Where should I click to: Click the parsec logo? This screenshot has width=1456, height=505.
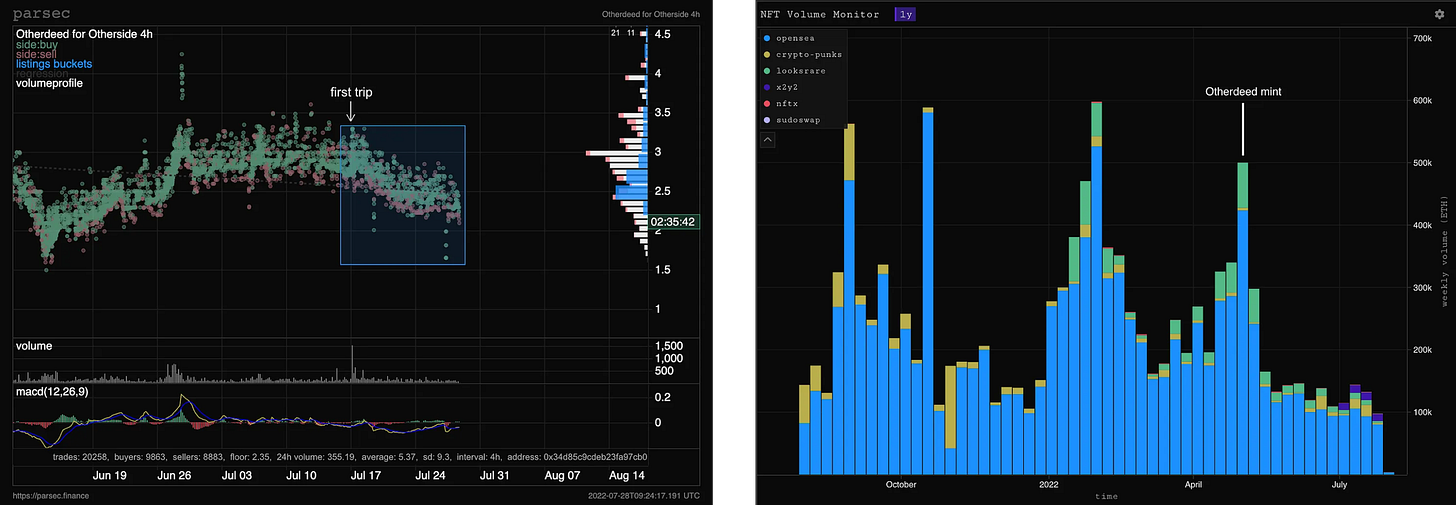tap(39, 14)
